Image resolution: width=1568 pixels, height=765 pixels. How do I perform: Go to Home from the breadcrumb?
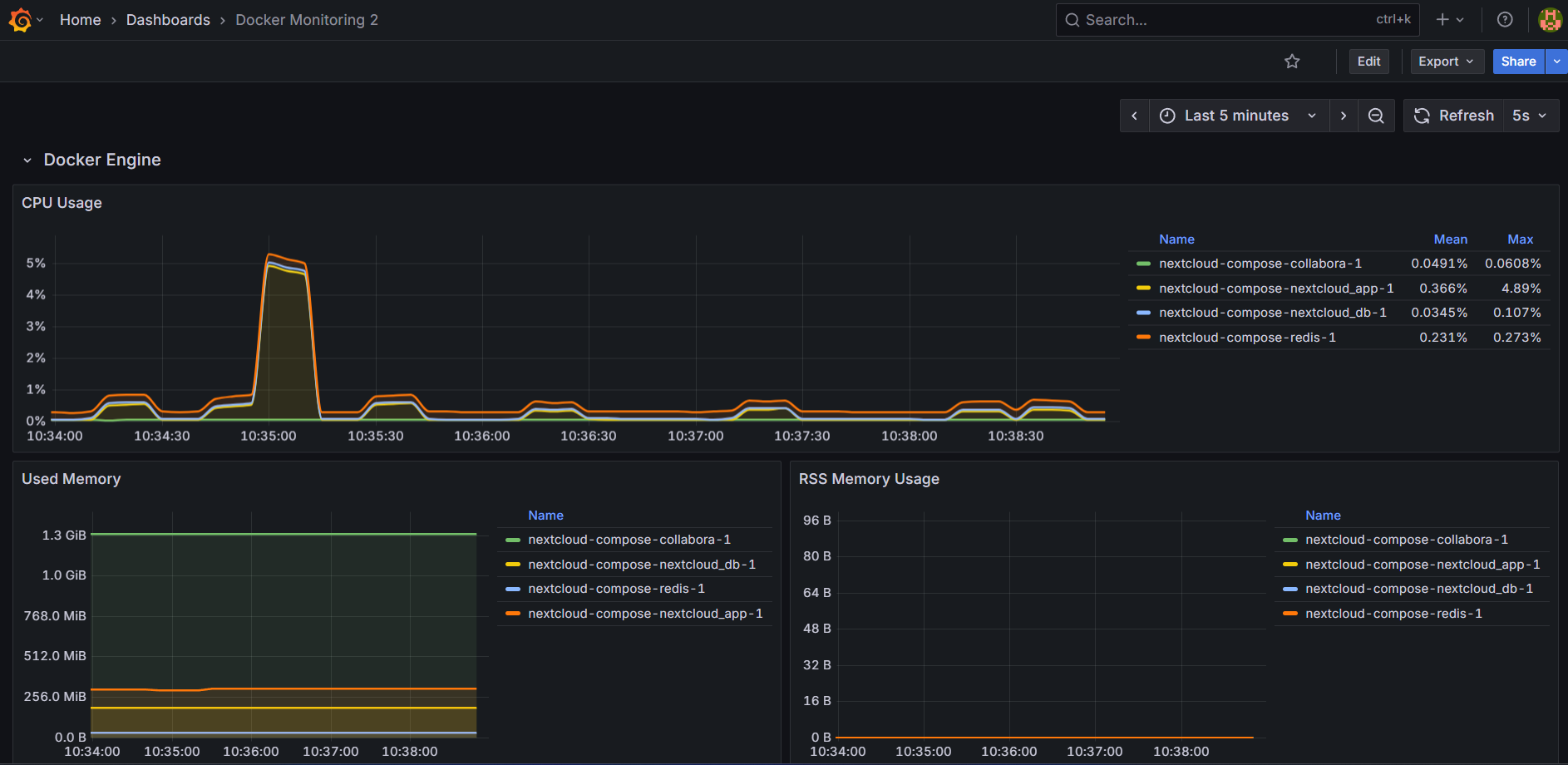click(80, 19)
